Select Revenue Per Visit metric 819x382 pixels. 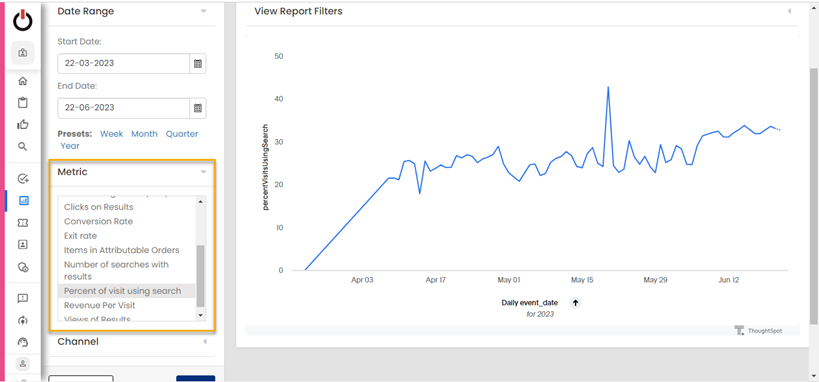point(100,305)
